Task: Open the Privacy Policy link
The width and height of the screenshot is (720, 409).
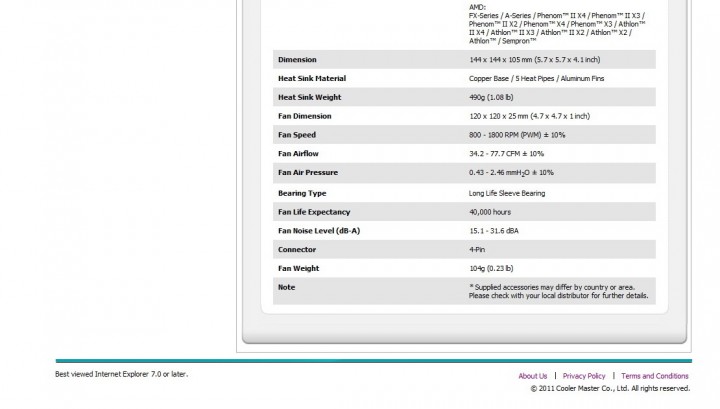Action: pyautogui.click(x=584, y=376)
